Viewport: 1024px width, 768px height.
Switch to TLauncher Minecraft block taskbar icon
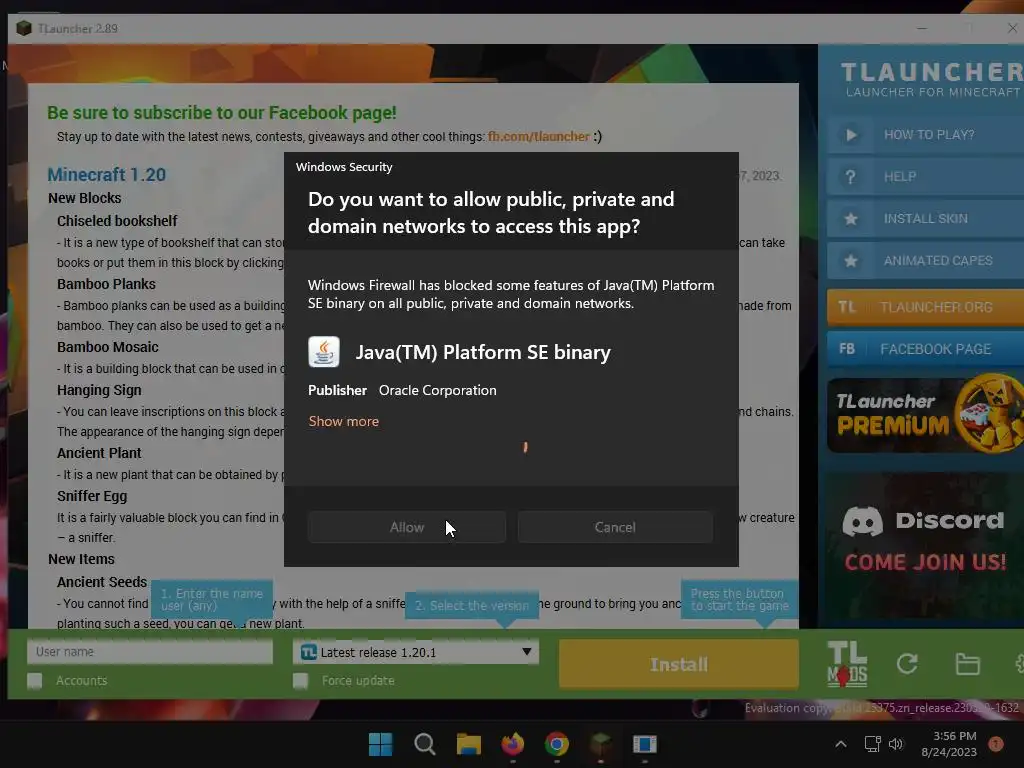601,744
